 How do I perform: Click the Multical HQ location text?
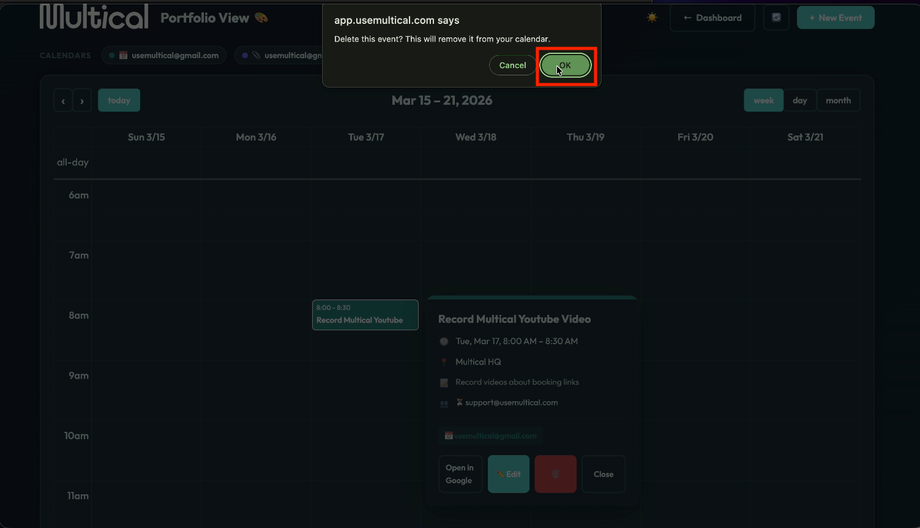478,362
